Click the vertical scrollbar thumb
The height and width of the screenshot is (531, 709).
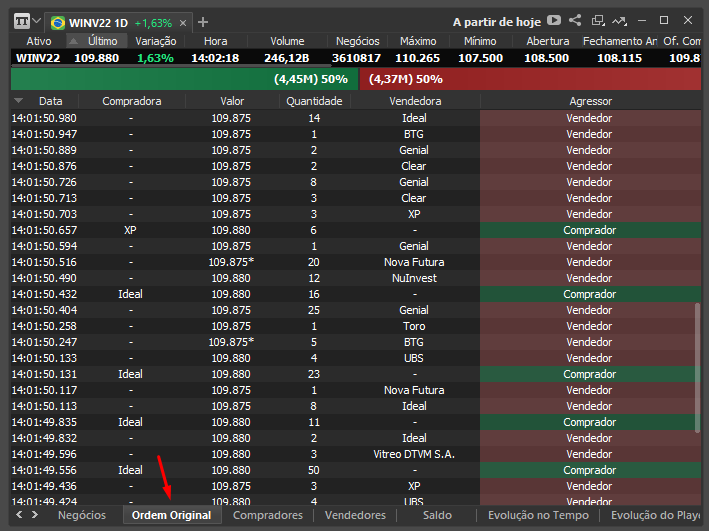[698, 368]
